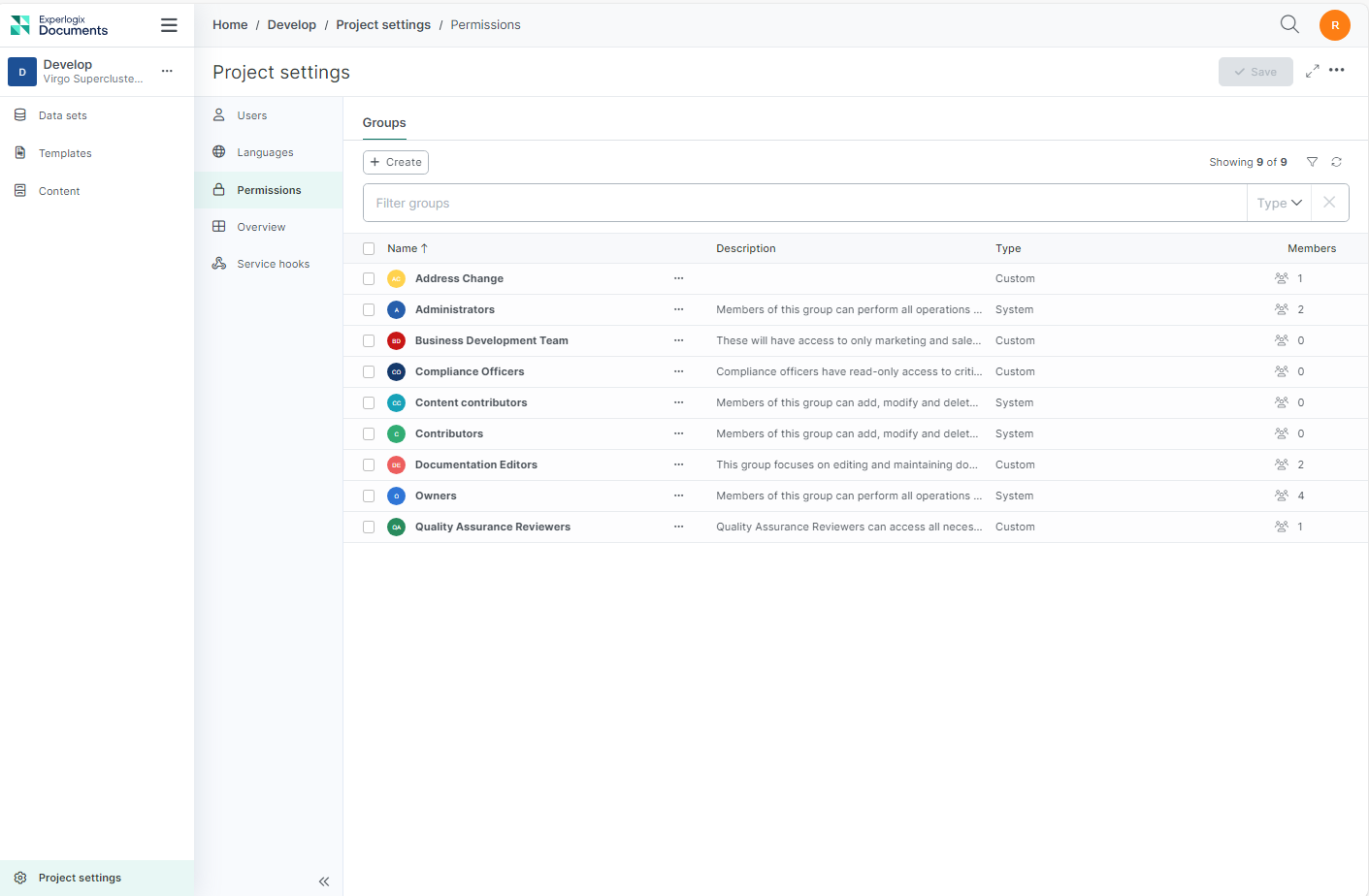Click the Create group button
1369x896 pixels.
[x=396, y=162]
